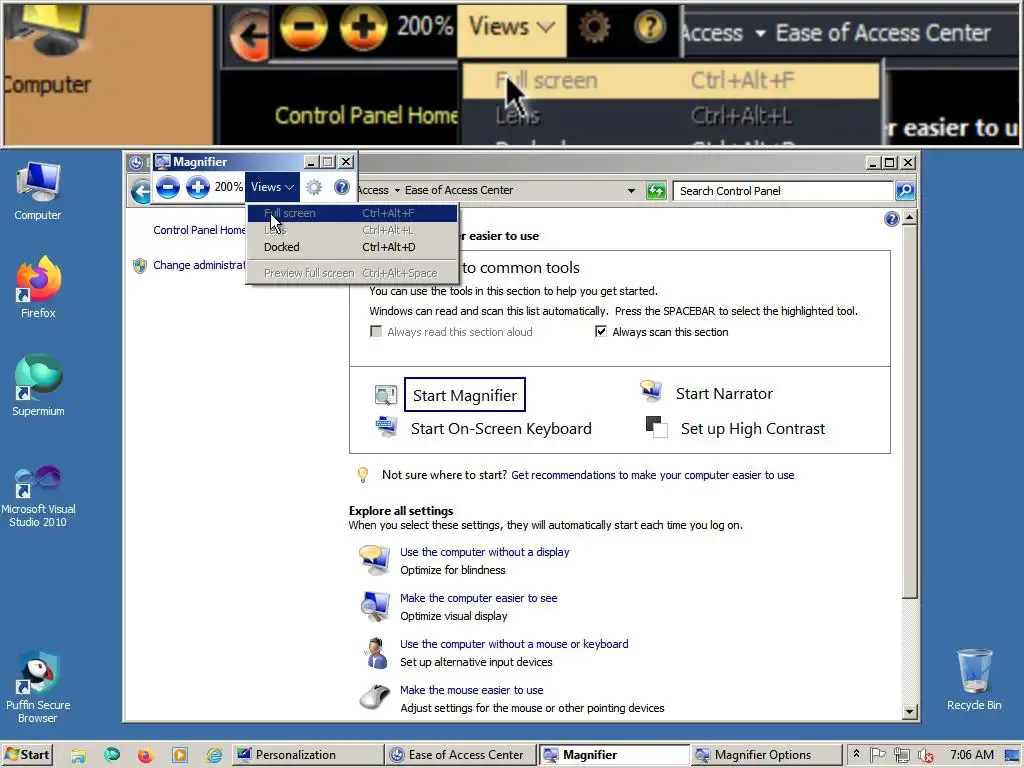This screenshot has width=1024, height=768.
Task: Click the Narrator icon
Action: 651,391
